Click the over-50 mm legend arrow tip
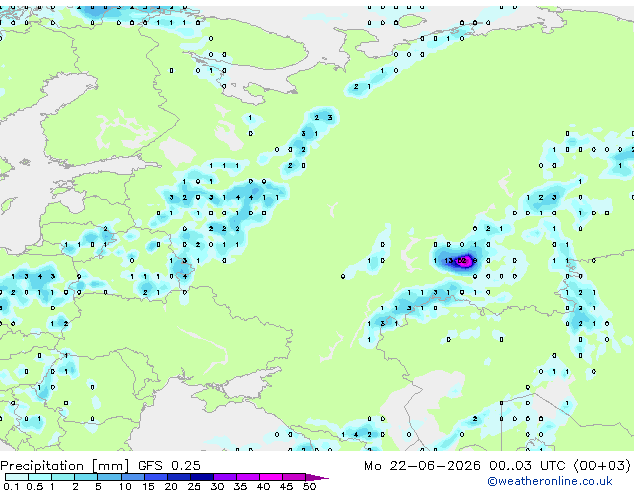The height and width of the screenshot is (490, 634). click(x=317, y=478)
